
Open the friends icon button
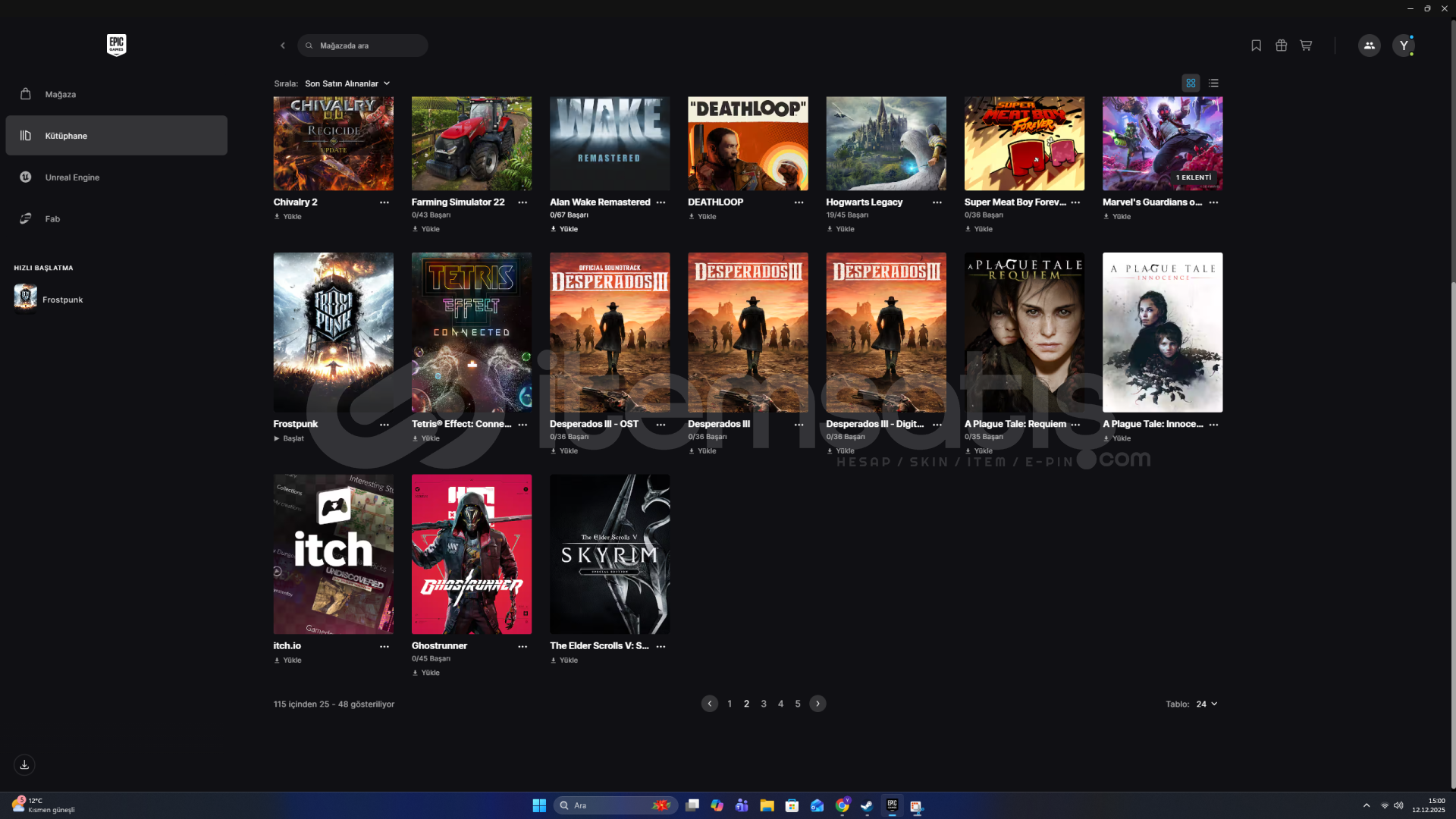pyautogui.click(x=1369, y=45)
